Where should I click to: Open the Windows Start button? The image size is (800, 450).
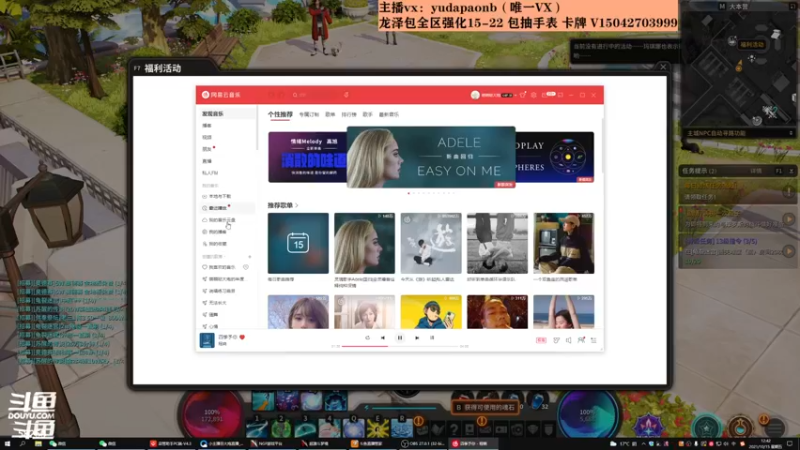pyautogui.click(x=7, y=444)
